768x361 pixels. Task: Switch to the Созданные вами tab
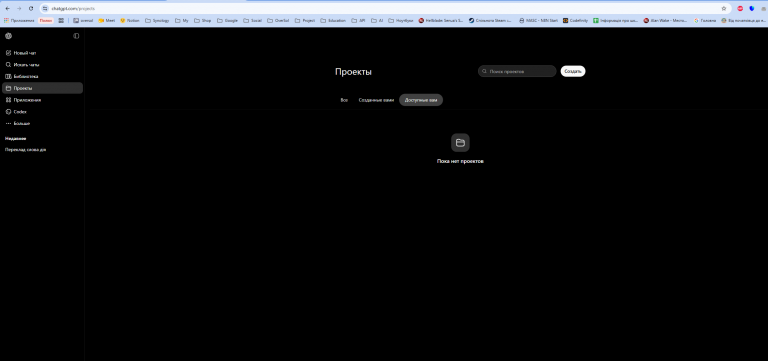tap(376, 100)
